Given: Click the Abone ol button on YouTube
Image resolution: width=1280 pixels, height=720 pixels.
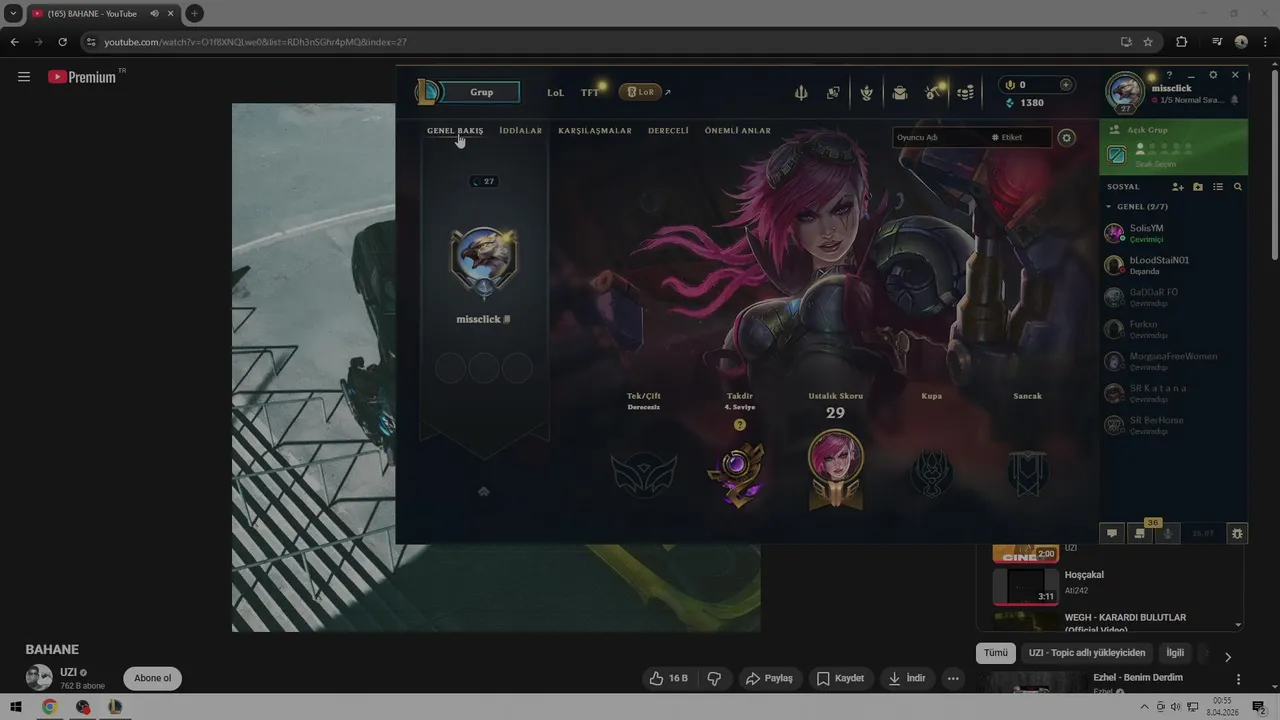Looking at the screenshot, I should [153, 678].
